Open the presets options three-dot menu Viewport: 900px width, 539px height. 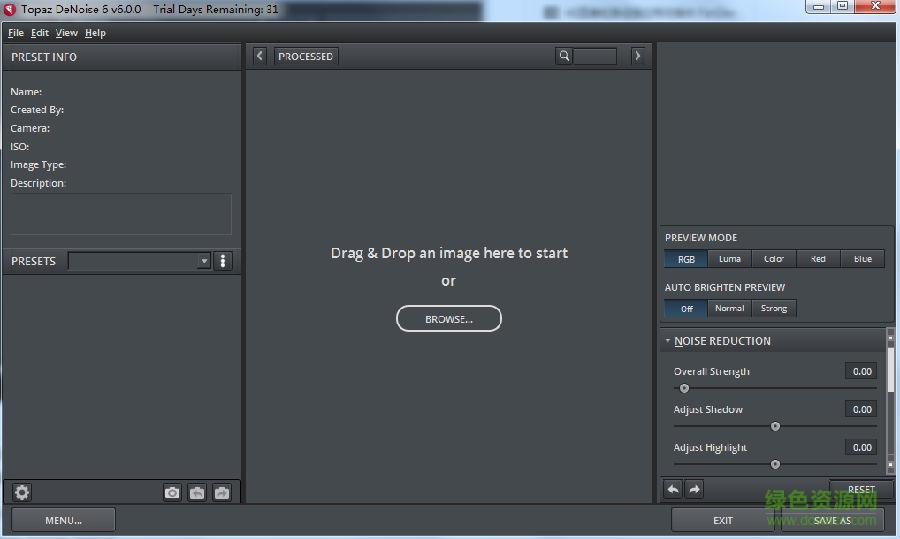point(223,261)
